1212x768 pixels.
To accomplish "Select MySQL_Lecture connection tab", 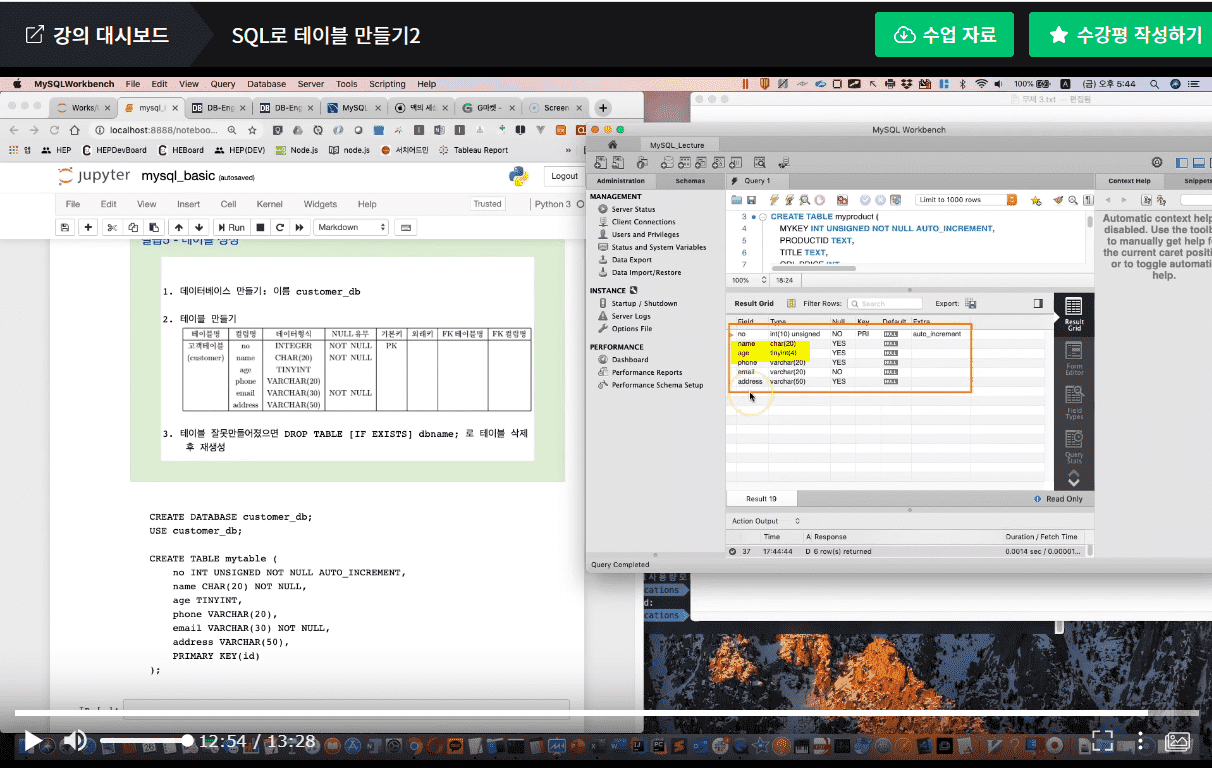I will 677,145.
